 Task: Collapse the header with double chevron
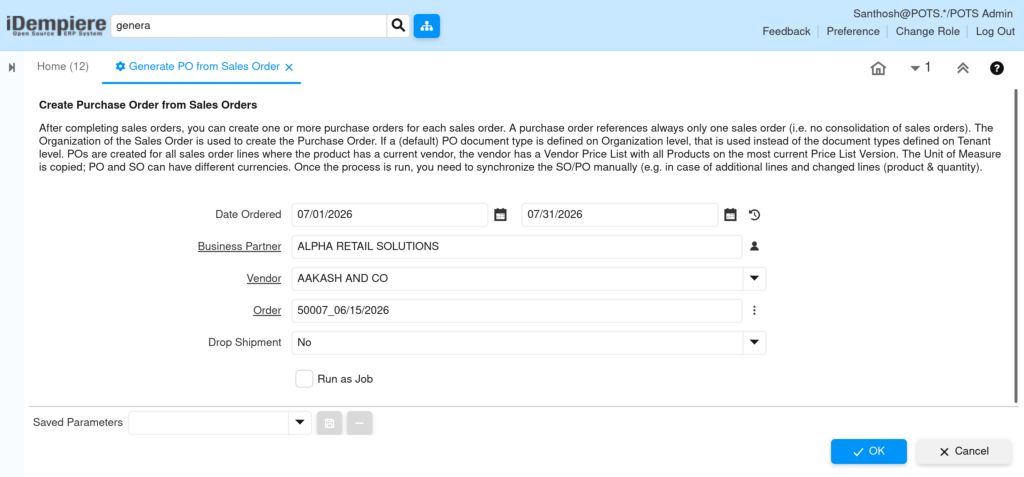[962, 68]
